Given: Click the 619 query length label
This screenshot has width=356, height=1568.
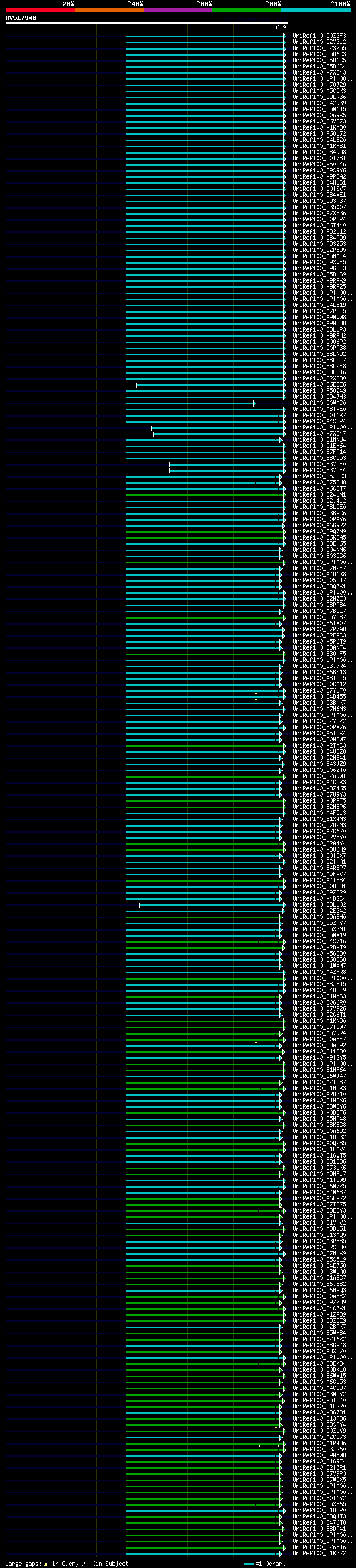Looking at the screenshot, I should [281, 27].
